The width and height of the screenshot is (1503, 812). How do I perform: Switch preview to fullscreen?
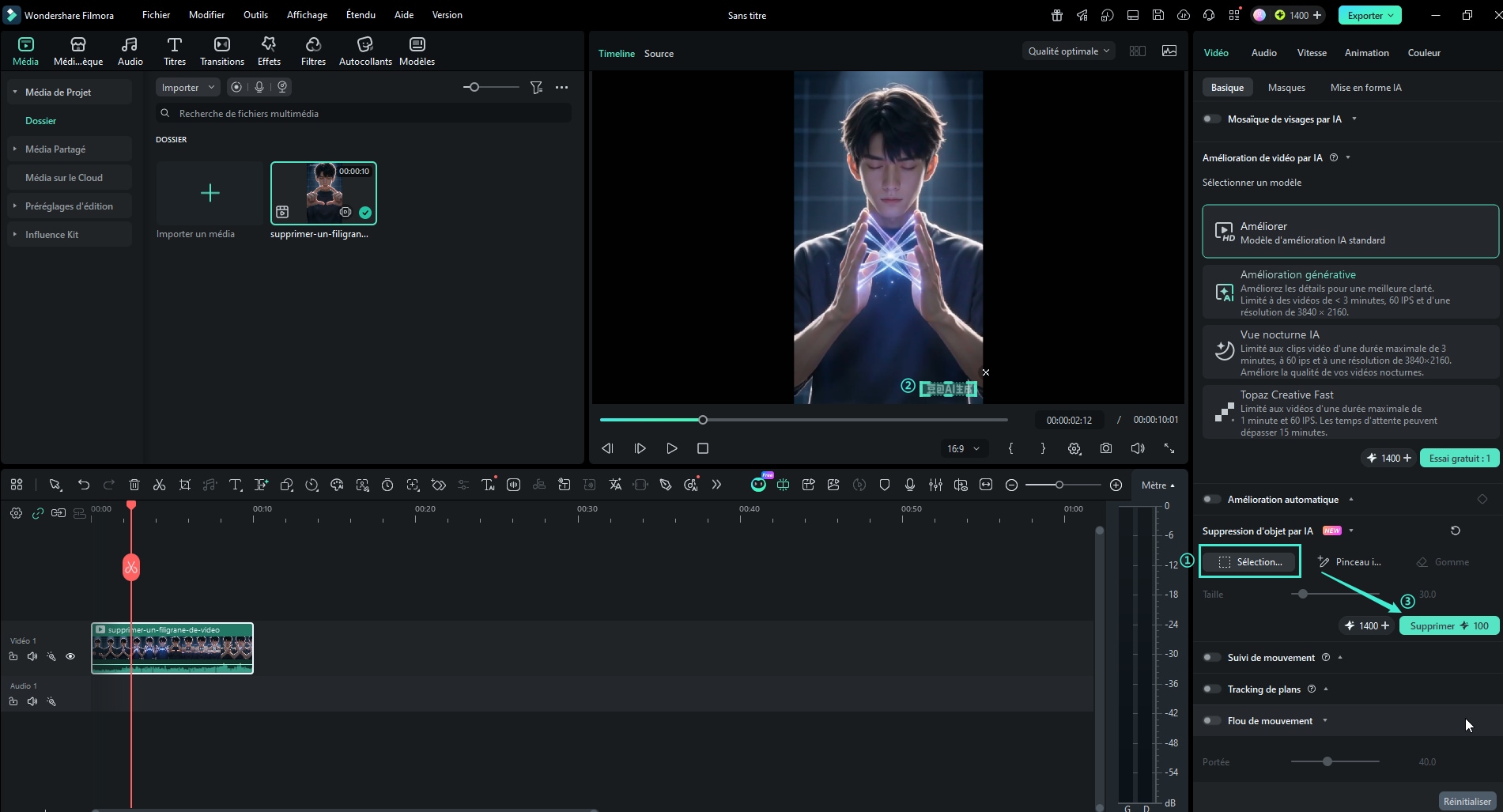(1169, 448)
